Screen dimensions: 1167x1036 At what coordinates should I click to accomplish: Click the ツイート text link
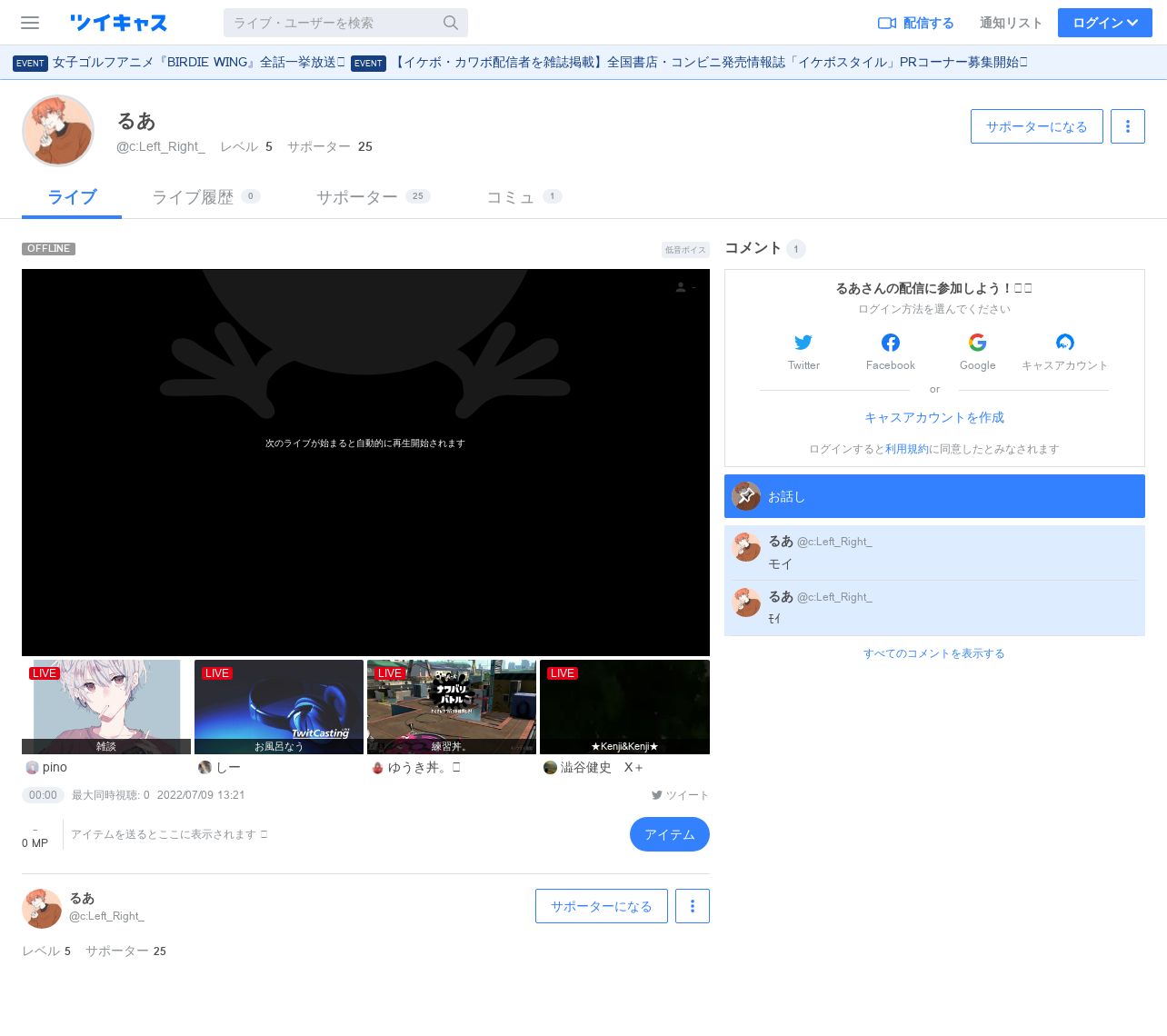pyautogui.click(x=687, y=795)
